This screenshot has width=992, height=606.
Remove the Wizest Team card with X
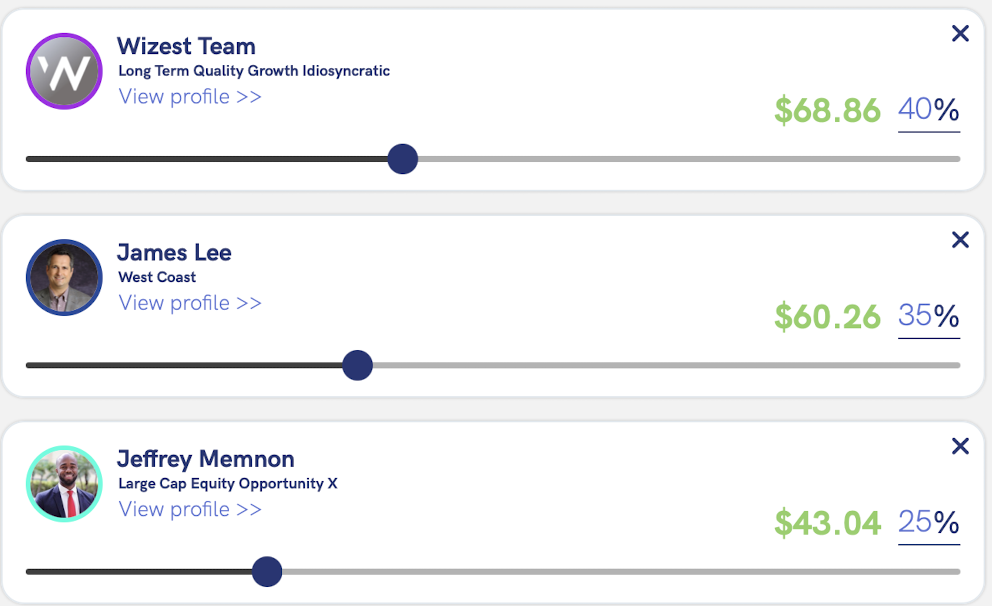coord(960,34)
